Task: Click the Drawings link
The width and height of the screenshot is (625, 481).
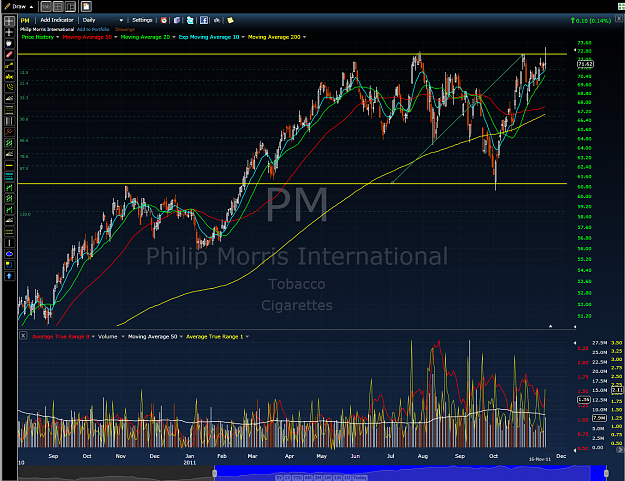Action: (x=125, y=29)
